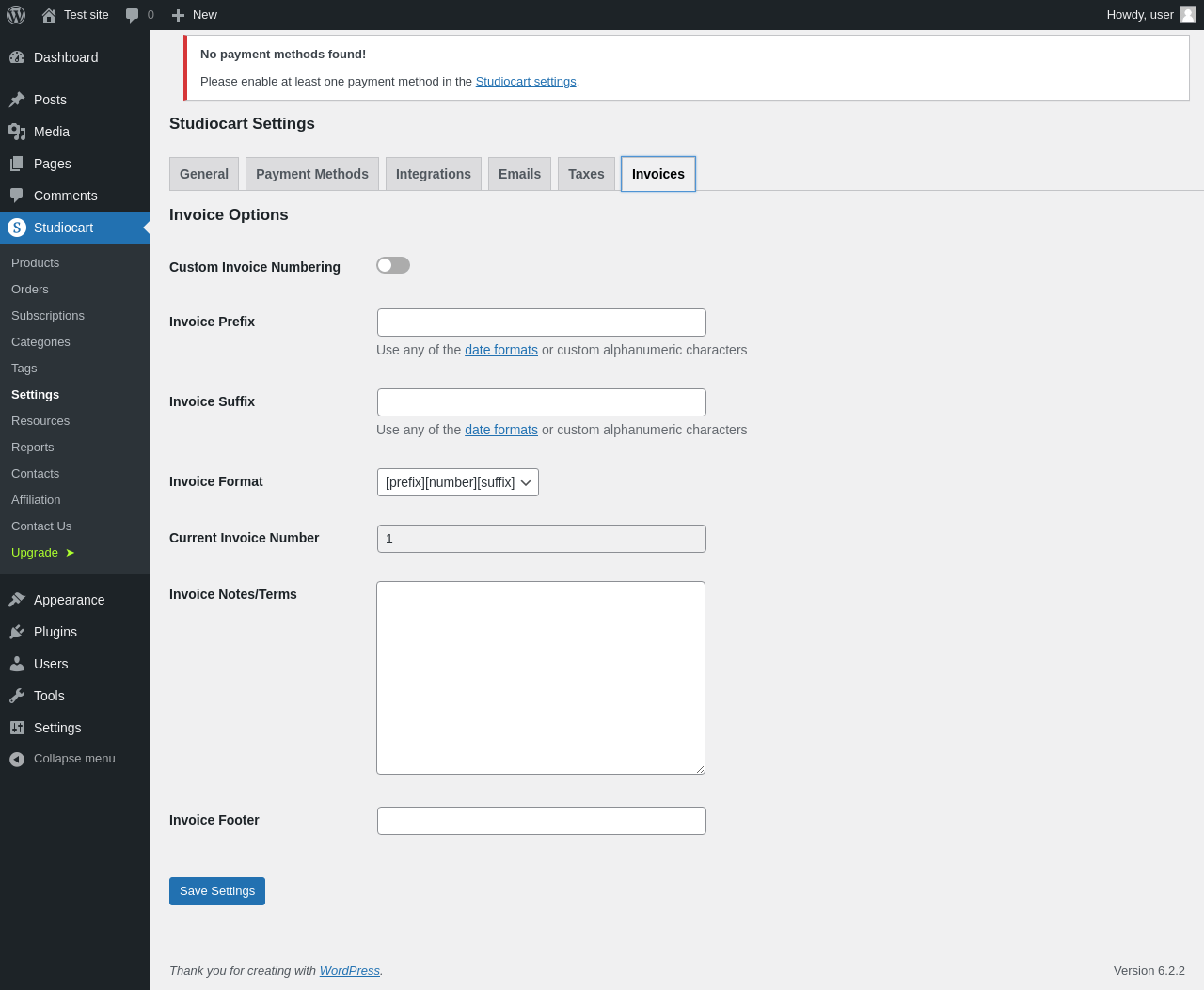Image resolution: width=1204 pixels, height=990 pixels.
Task: Open Orders in Studiocart submenu
Action: tap(75, 290)
